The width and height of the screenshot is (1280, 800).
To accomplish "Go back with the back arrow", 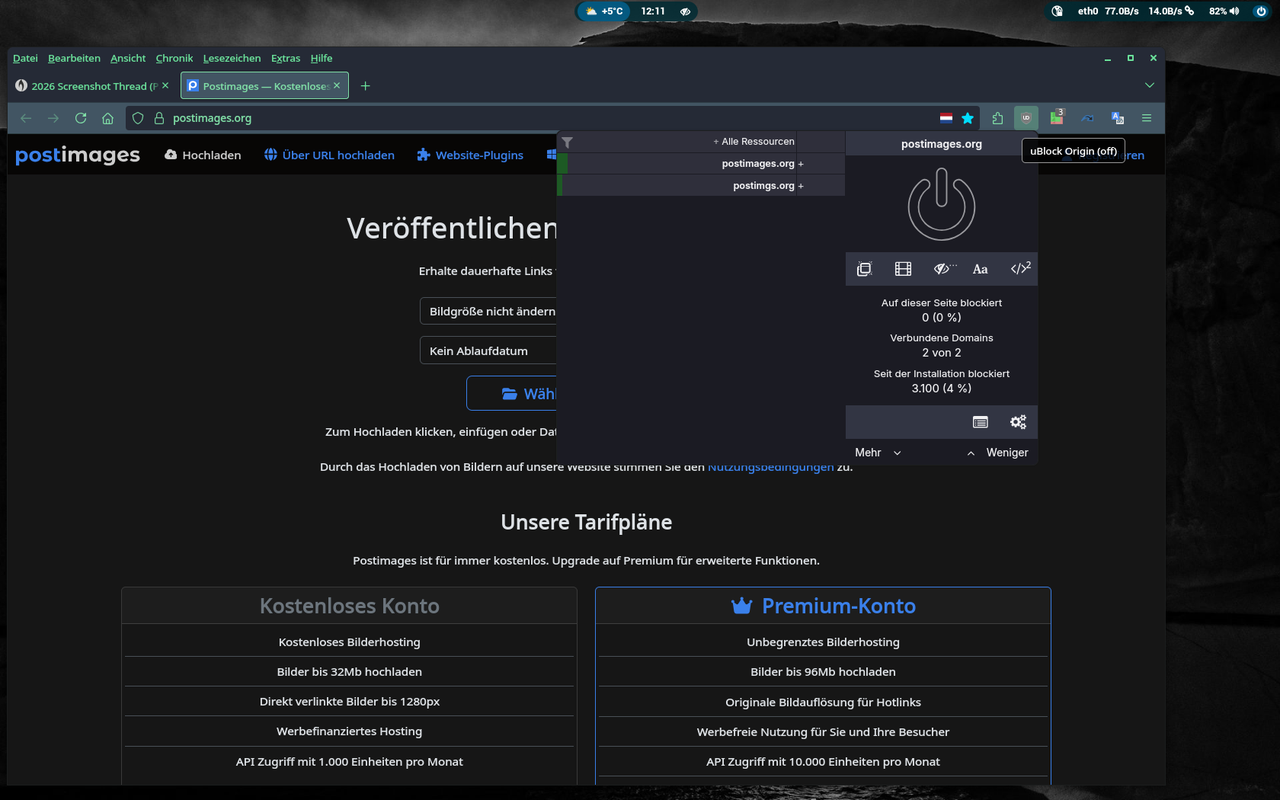I will pyautogui.click(x=26, y=118).
